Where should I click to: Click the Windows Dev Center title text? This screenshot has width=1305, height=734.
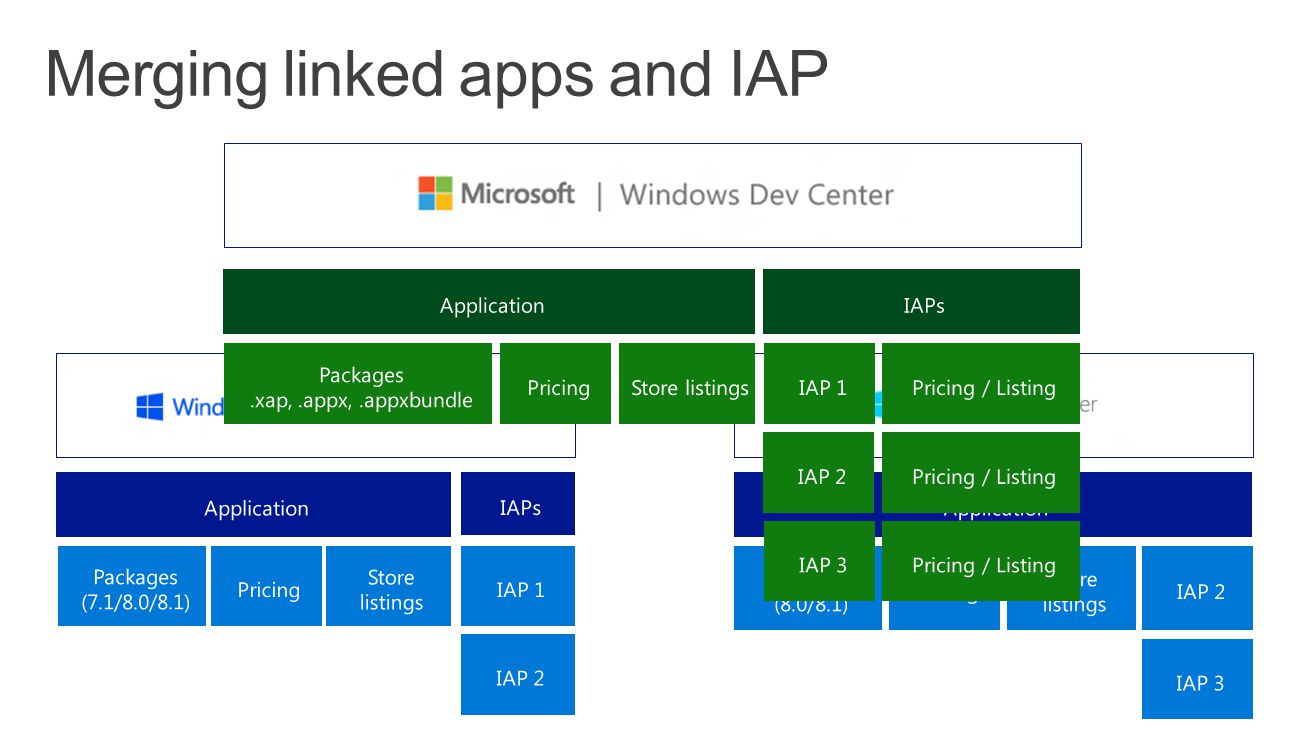click(x=756, y=194)
